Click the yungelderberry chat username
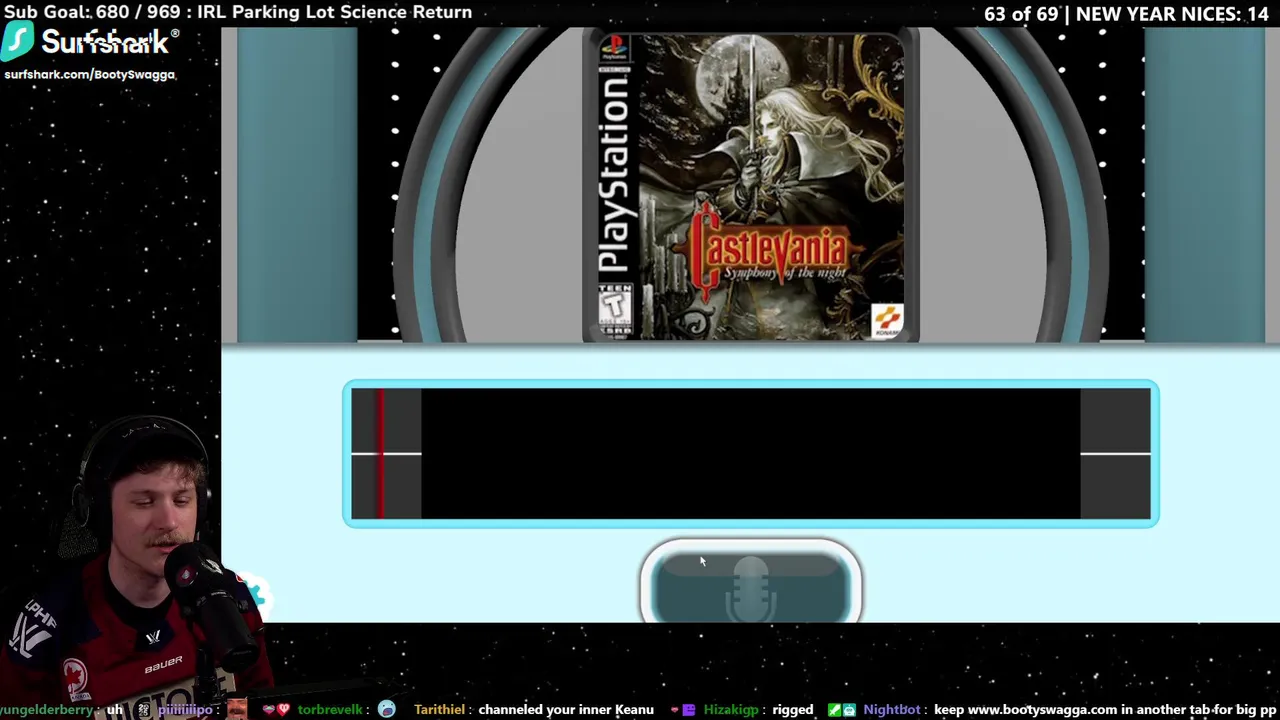Image resolution: width=1280 pixels, height=720 pixels. [x=47, y=709]
